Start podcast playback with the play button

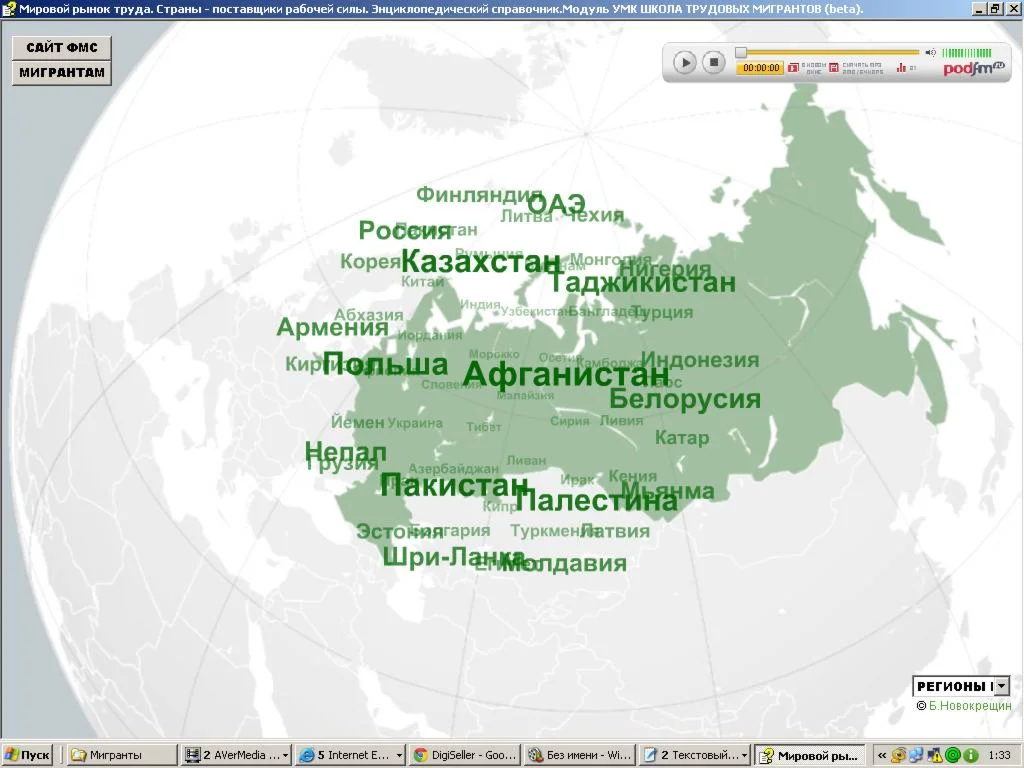[684, 63]
